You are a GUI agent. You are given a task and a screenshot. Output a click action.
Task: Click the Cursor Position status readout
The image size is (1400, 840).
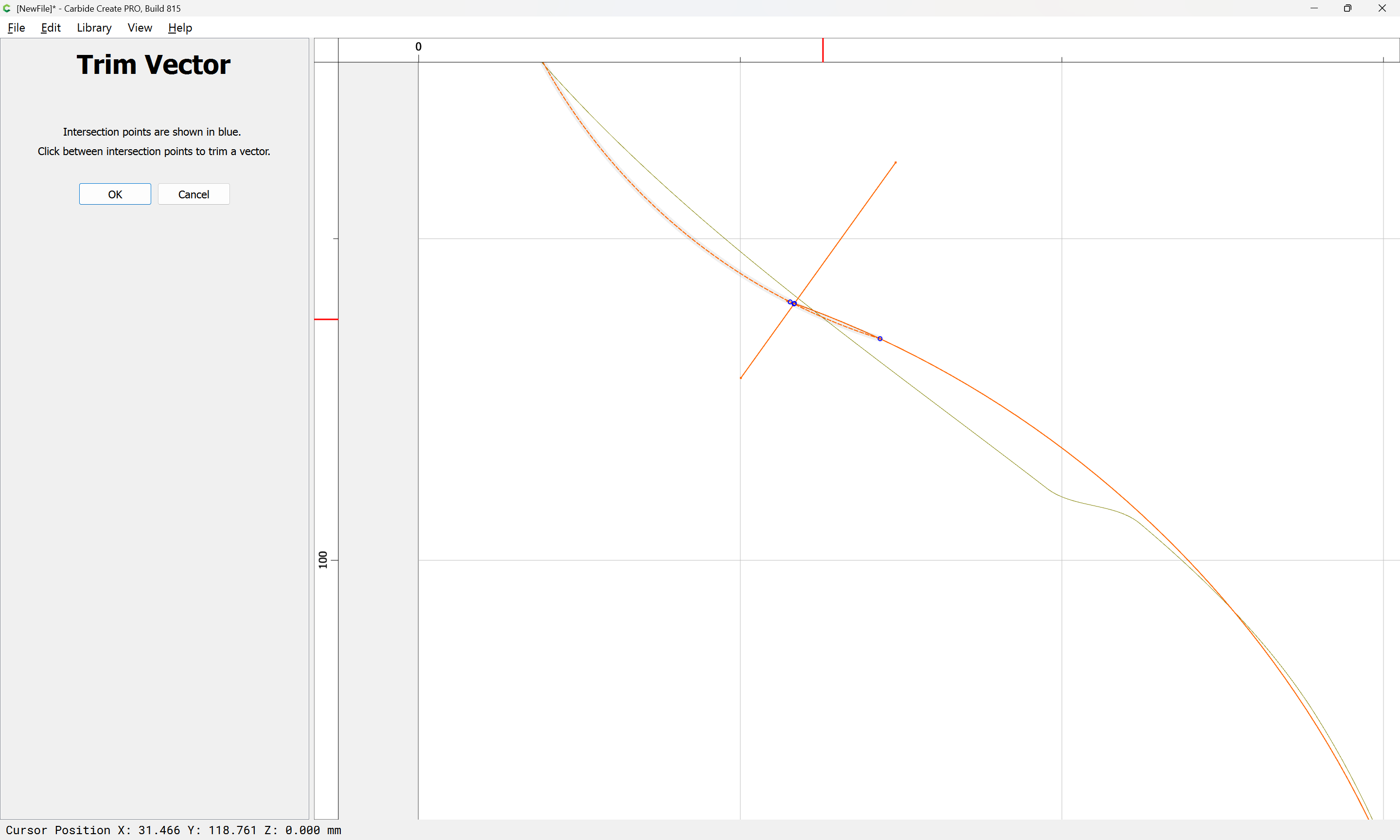pos(173,830)
